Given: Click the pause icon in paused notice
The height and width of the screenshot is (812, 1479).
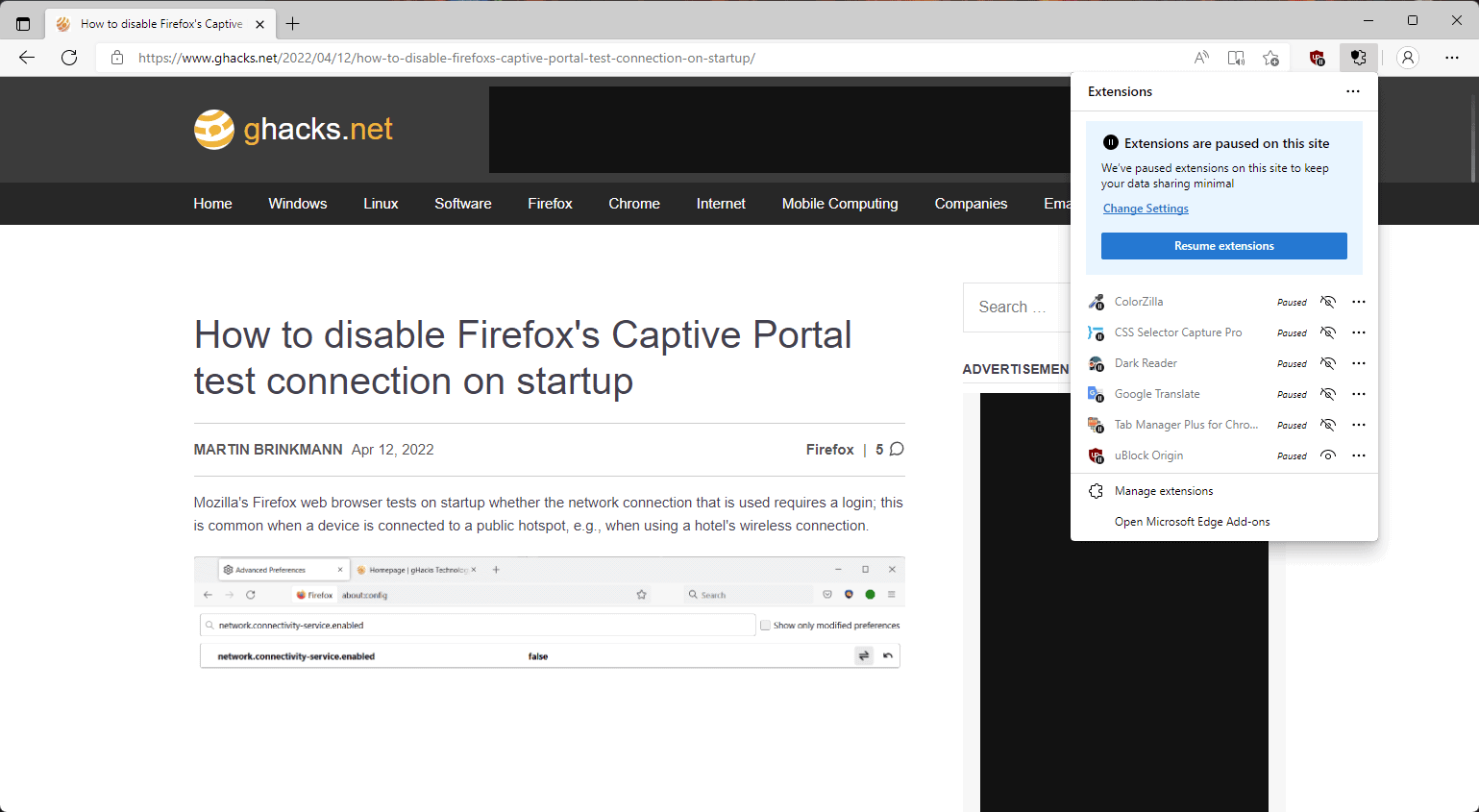Looking at the screenshot, I should [1110, 142].
